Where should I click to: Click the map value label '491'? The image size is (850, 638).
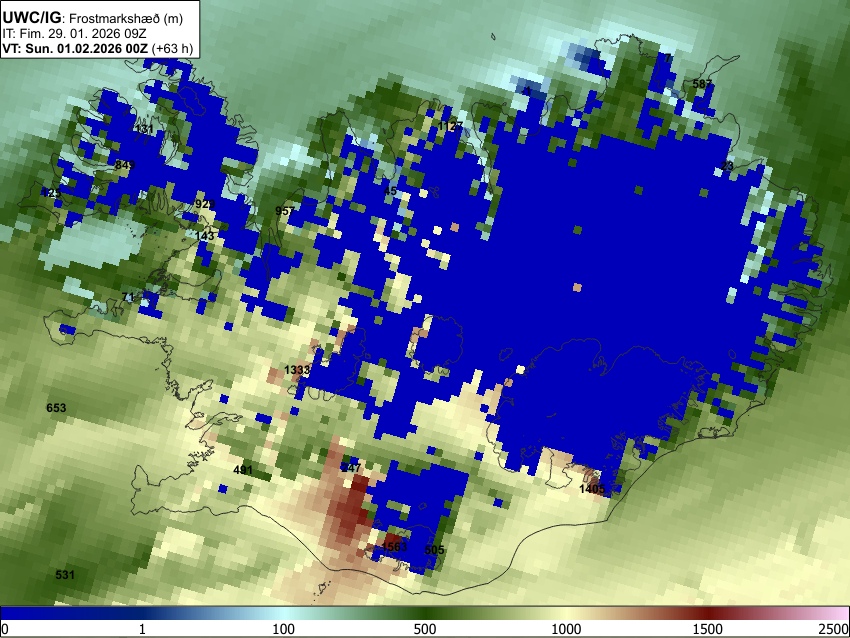[x=243, y=469]
